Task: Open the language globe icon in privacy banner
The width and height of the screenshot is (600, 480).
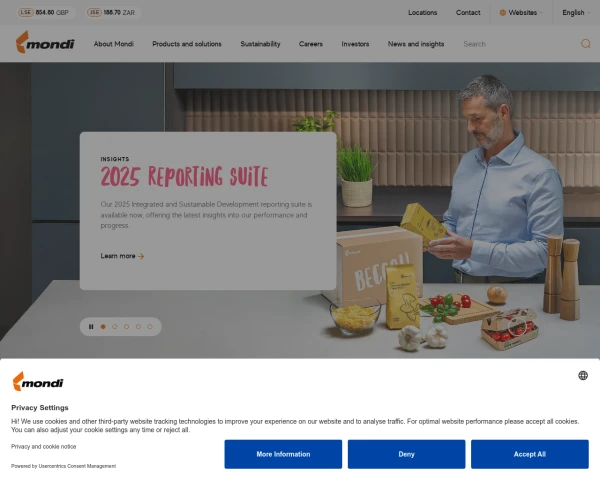Action: 583,376
